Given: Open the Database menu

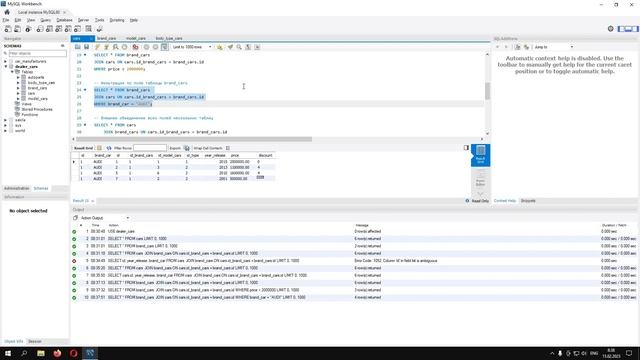Looking at the screenshot, I should [x=64, y=20].
